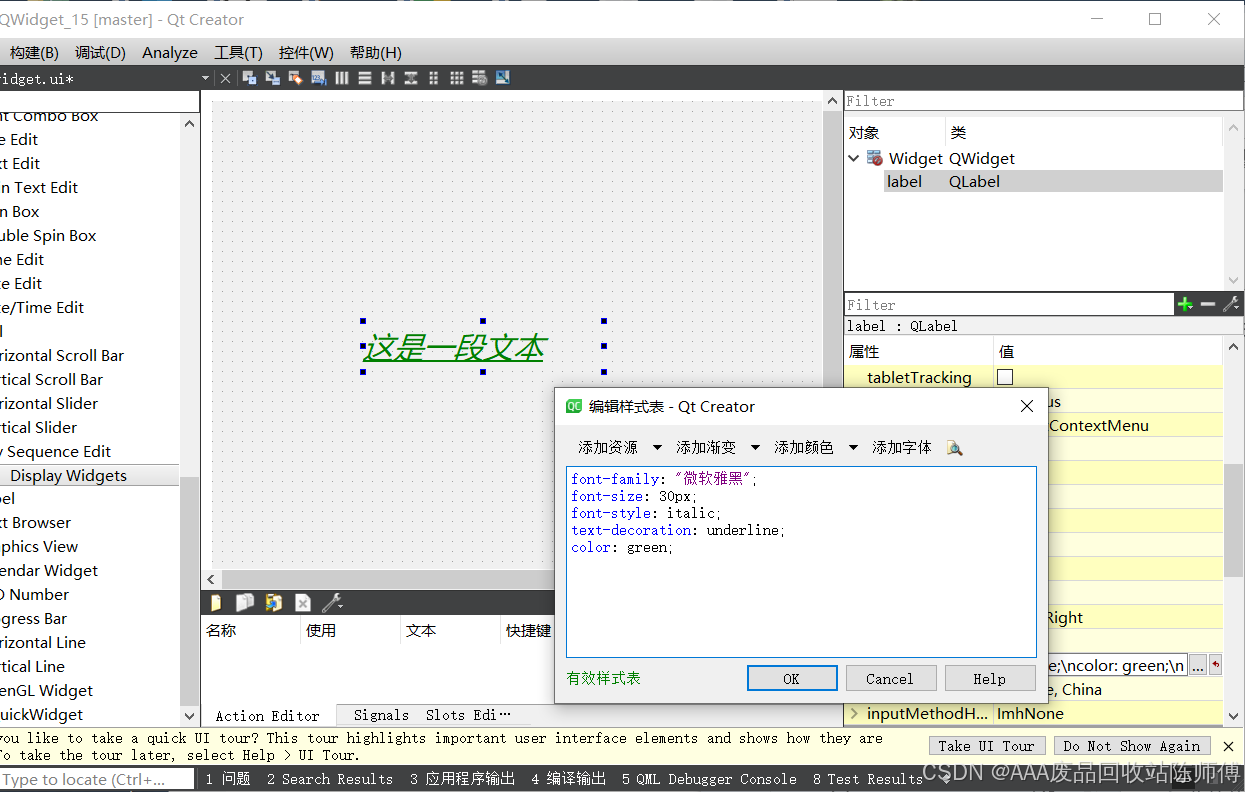This screenshot has height=792, width=1245.
Task: Open the 添加颜色 dropdown arrow
Action: (x=853, y=447)
